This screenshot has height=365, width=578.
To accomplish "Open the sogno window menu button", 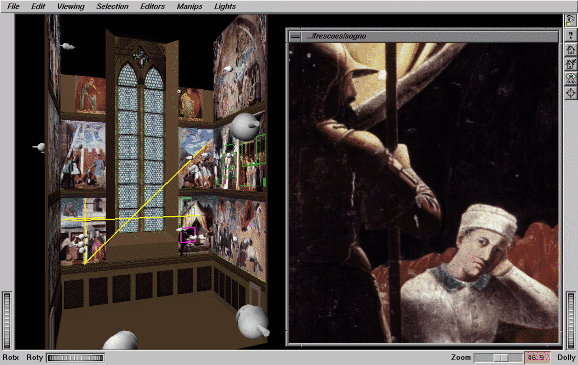I will [295, 36].
